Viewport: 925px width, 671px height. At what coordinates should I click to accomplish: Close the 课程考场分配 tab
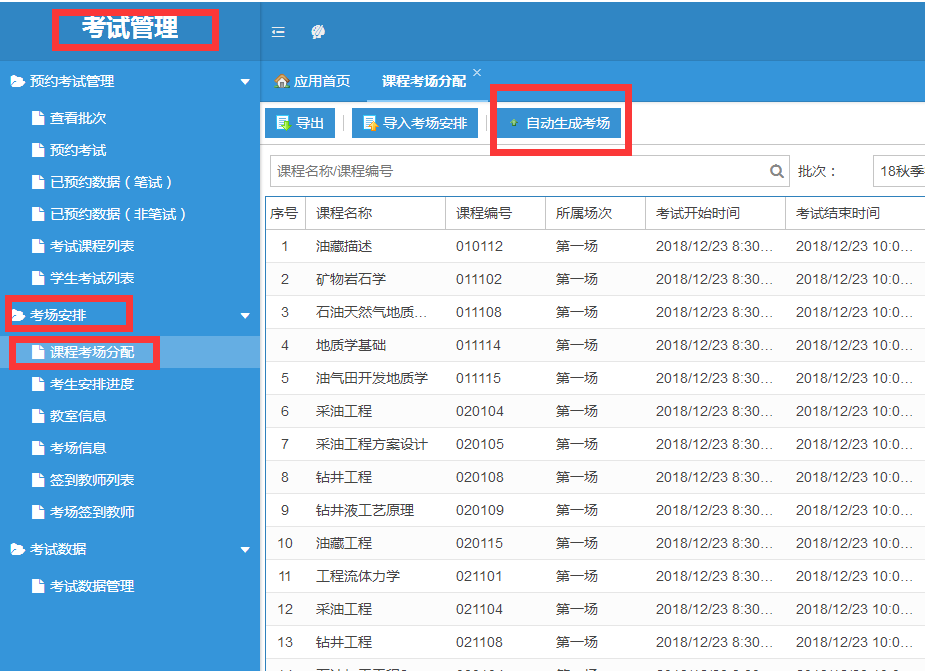click(477, 73)
